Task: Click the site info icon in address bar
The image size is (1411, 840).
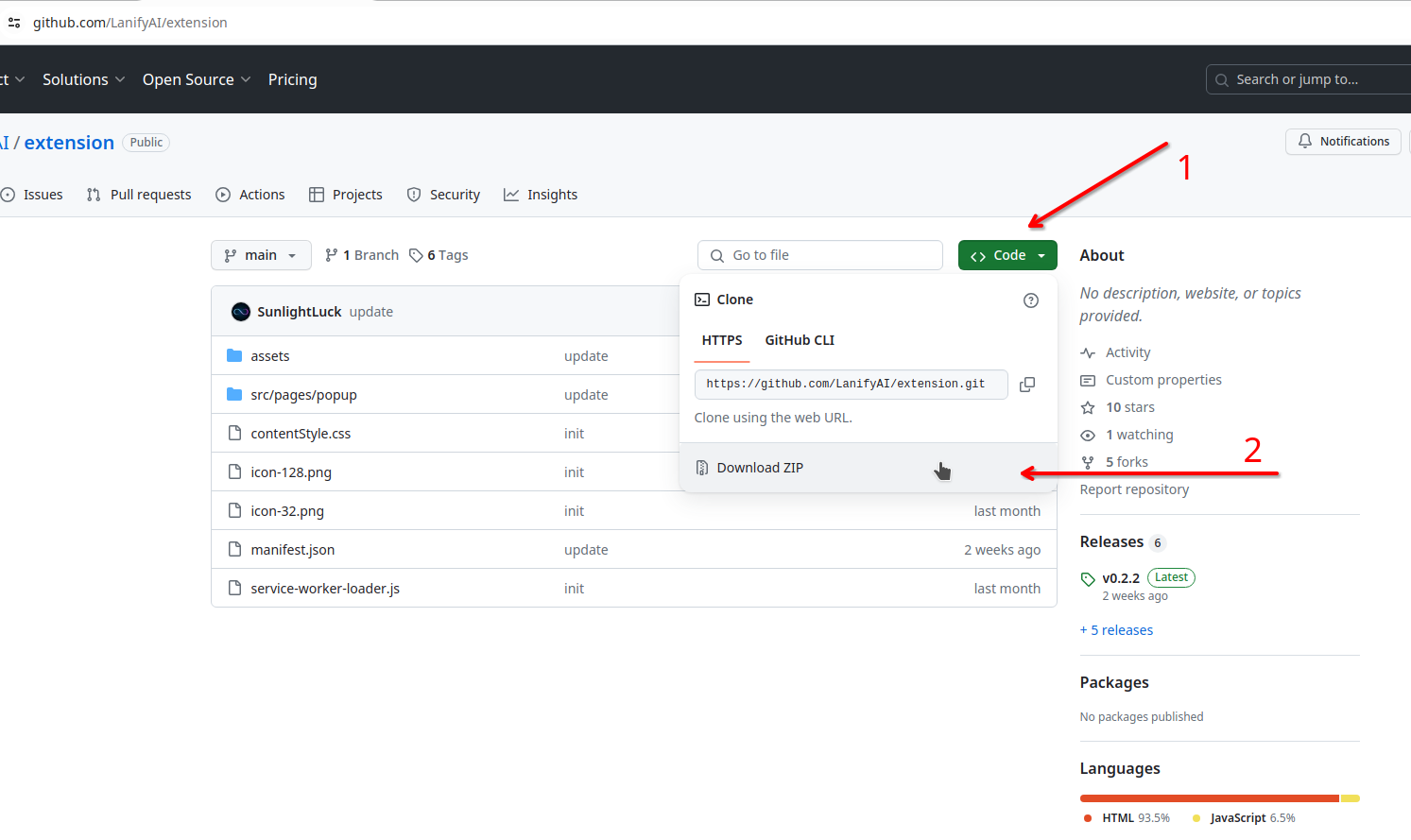Action: (14, 23)
